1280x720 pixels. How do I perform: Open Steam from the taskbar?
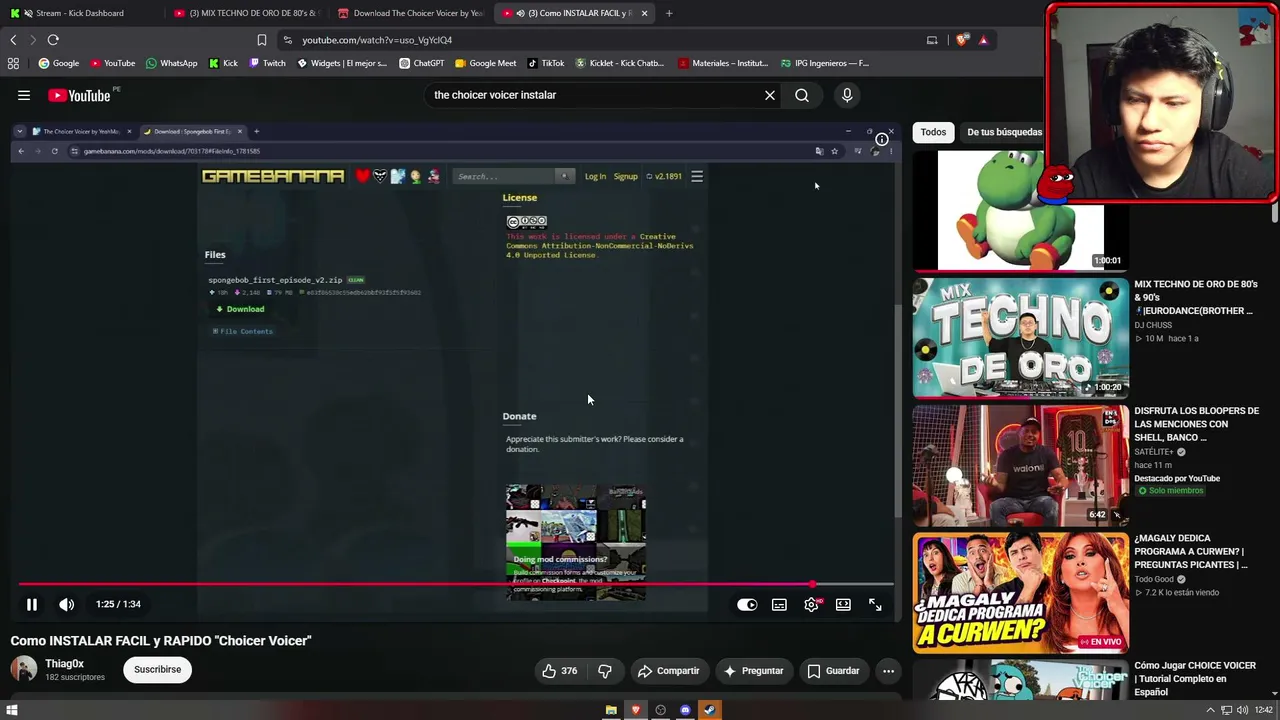point(709,710)
